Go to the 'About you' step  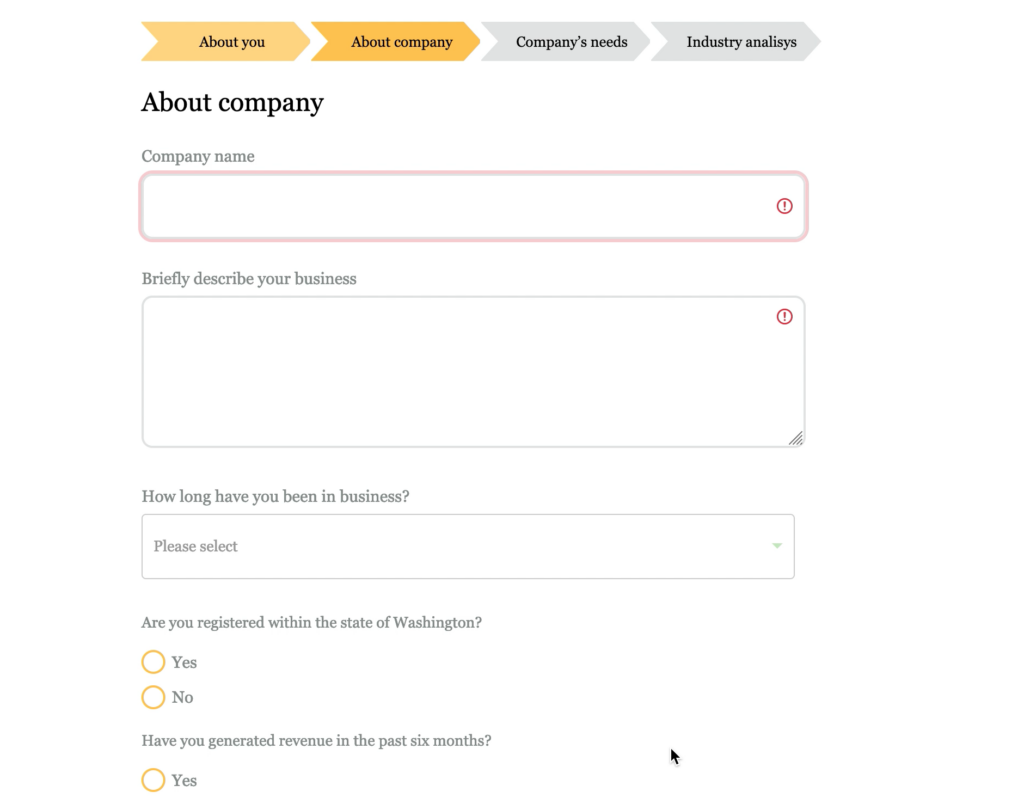pyautogui.click(x=226, y=42)
